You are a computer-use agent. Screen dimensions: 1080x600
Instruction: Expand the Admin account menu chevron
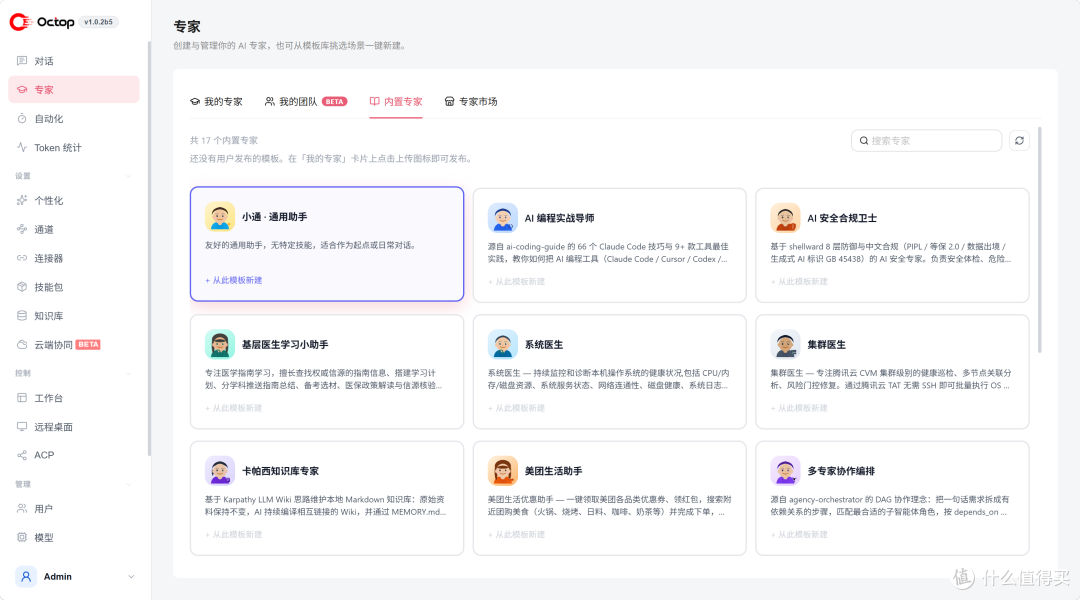pos(131,577)
